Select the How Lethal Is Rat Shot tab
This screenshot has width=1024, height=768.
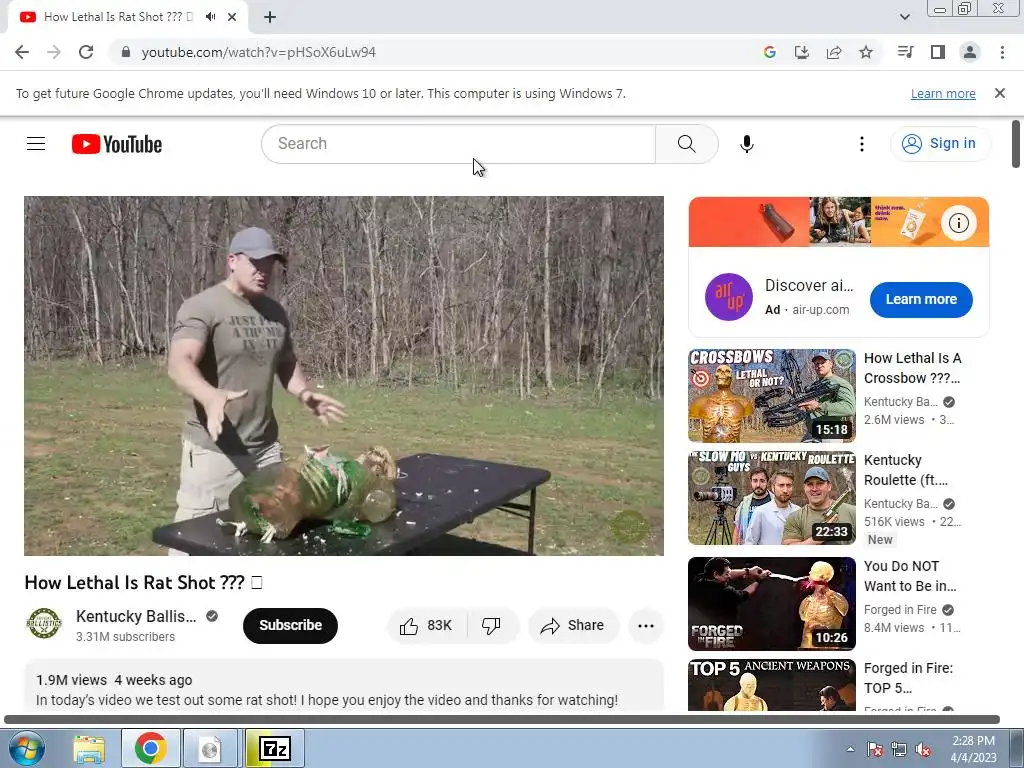point(118,17)
